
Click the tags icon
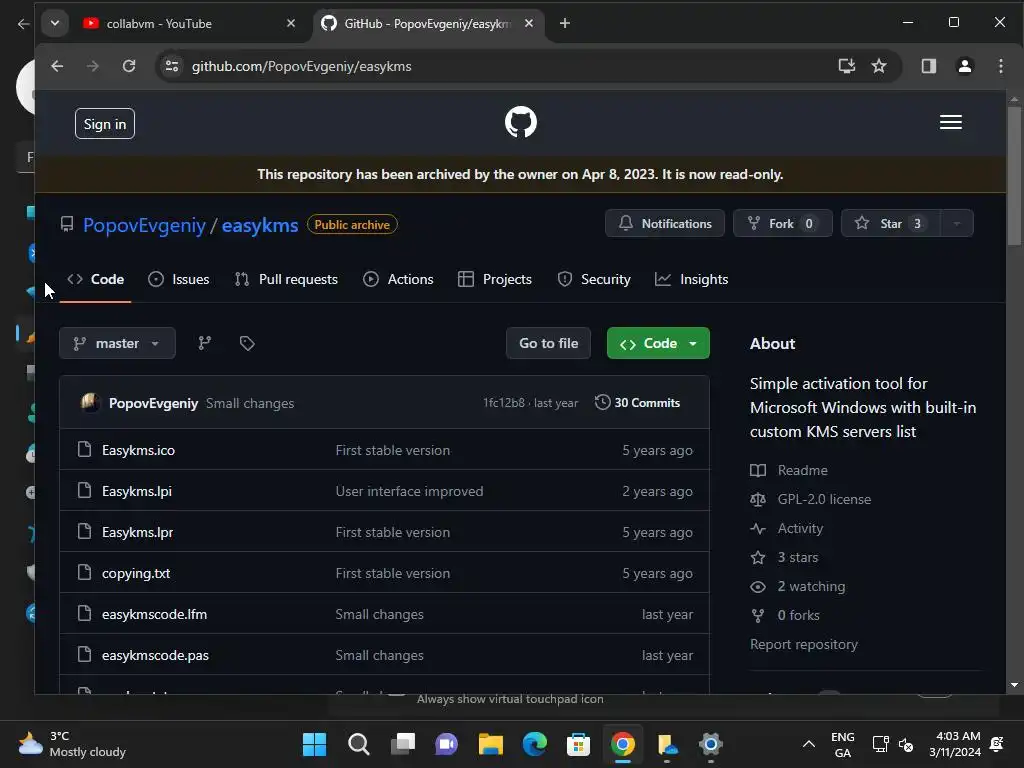point(247,343)
